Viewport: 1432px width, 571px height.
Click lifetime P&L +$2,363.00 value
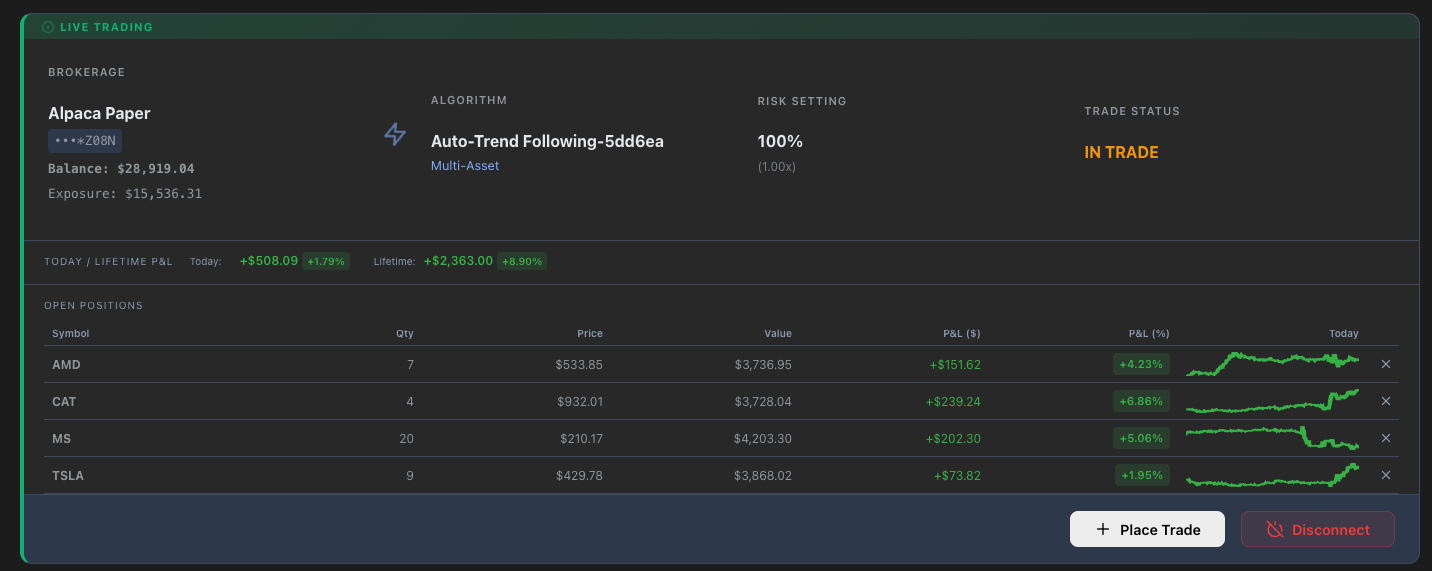pyautogui.click(x=458, y=261)
